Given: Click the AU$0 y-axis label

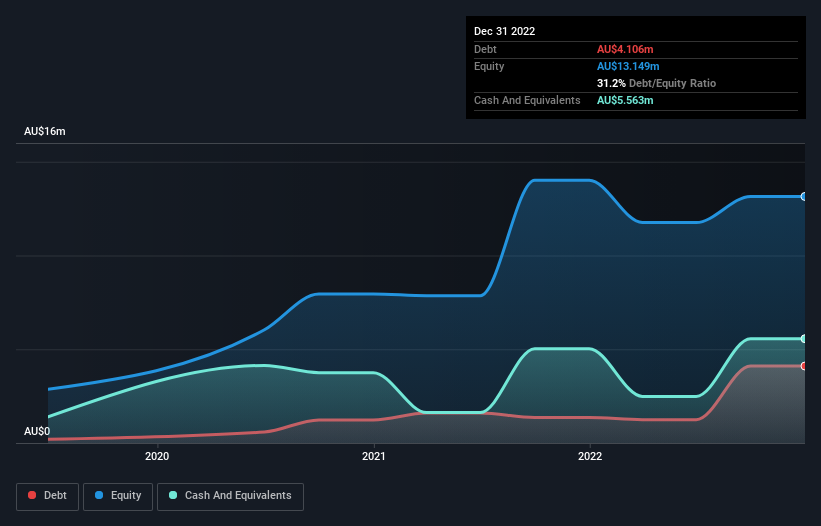Looking at the screenshot, I should pos(37,431).
